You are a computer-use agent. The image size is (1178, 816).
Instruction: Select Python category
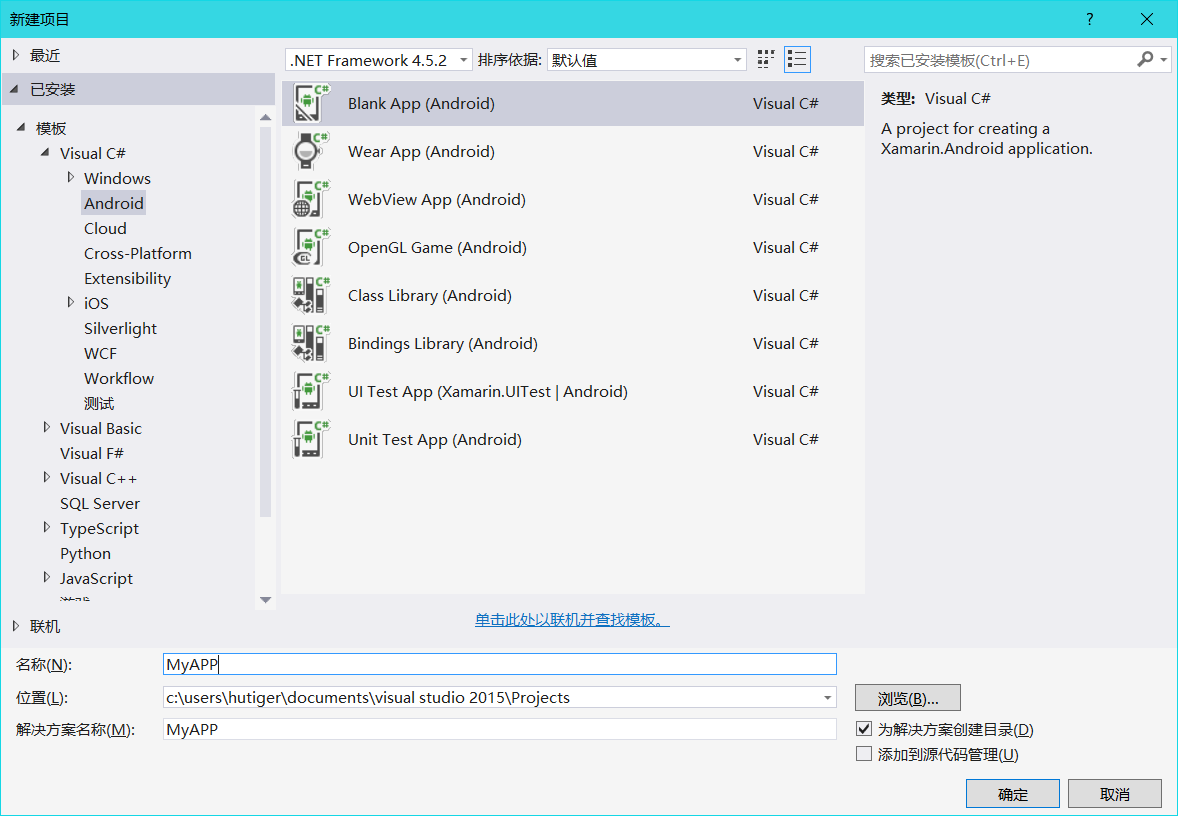[x=86, y=553]
